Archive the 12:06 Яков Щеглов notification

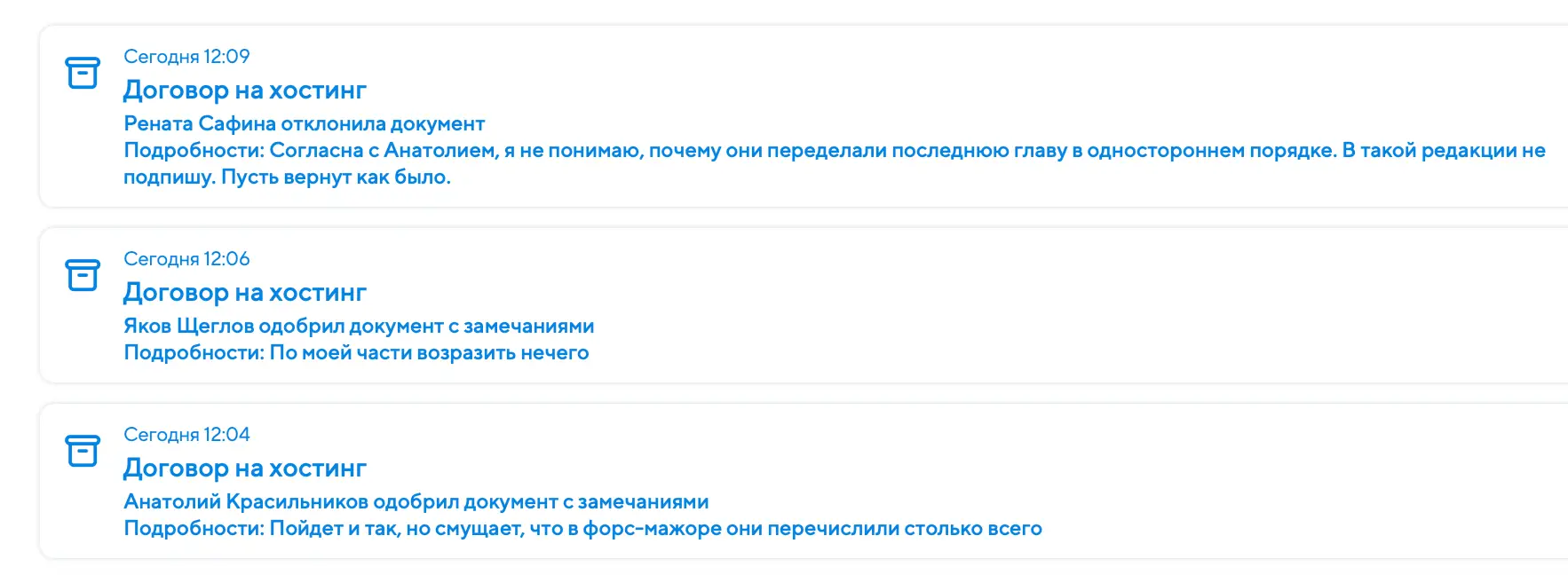pos(83,275)
